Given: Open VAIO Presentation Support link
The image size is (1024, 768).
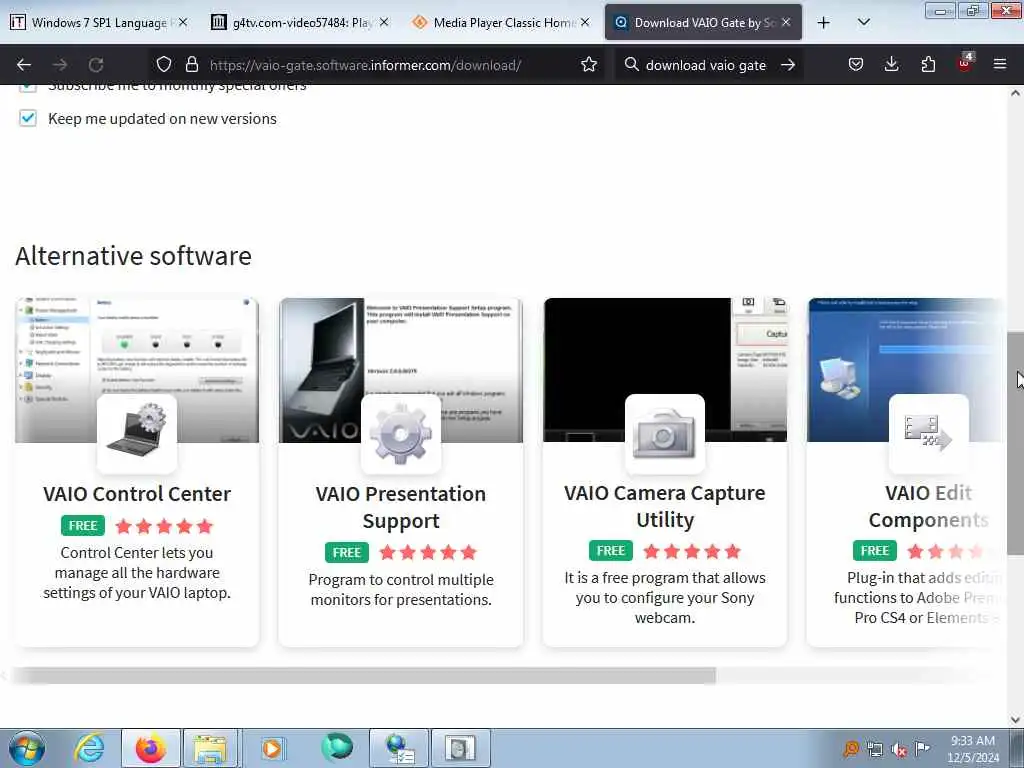Looking at the screenshot, I should [400, 507].
